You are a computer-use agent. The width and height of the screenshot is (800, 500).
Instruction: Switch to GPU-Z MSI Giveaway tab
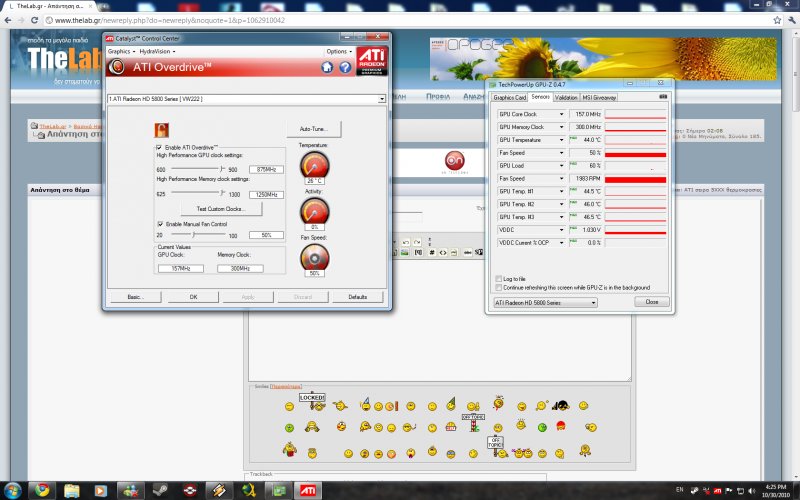coord(599,97)
